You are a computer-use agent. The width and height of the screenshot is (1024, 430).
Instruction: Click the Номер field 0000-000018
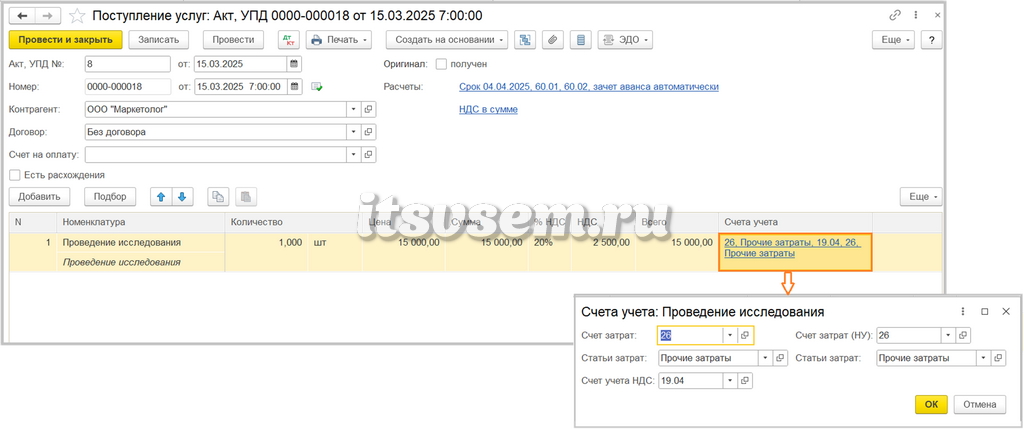click(x=127, y=86)
